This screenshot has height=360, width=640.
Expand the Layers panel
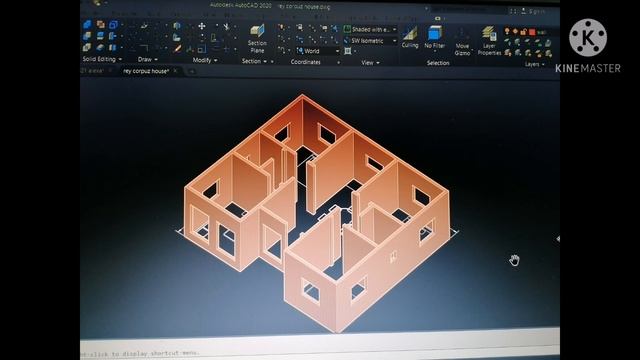coord(535,64)
